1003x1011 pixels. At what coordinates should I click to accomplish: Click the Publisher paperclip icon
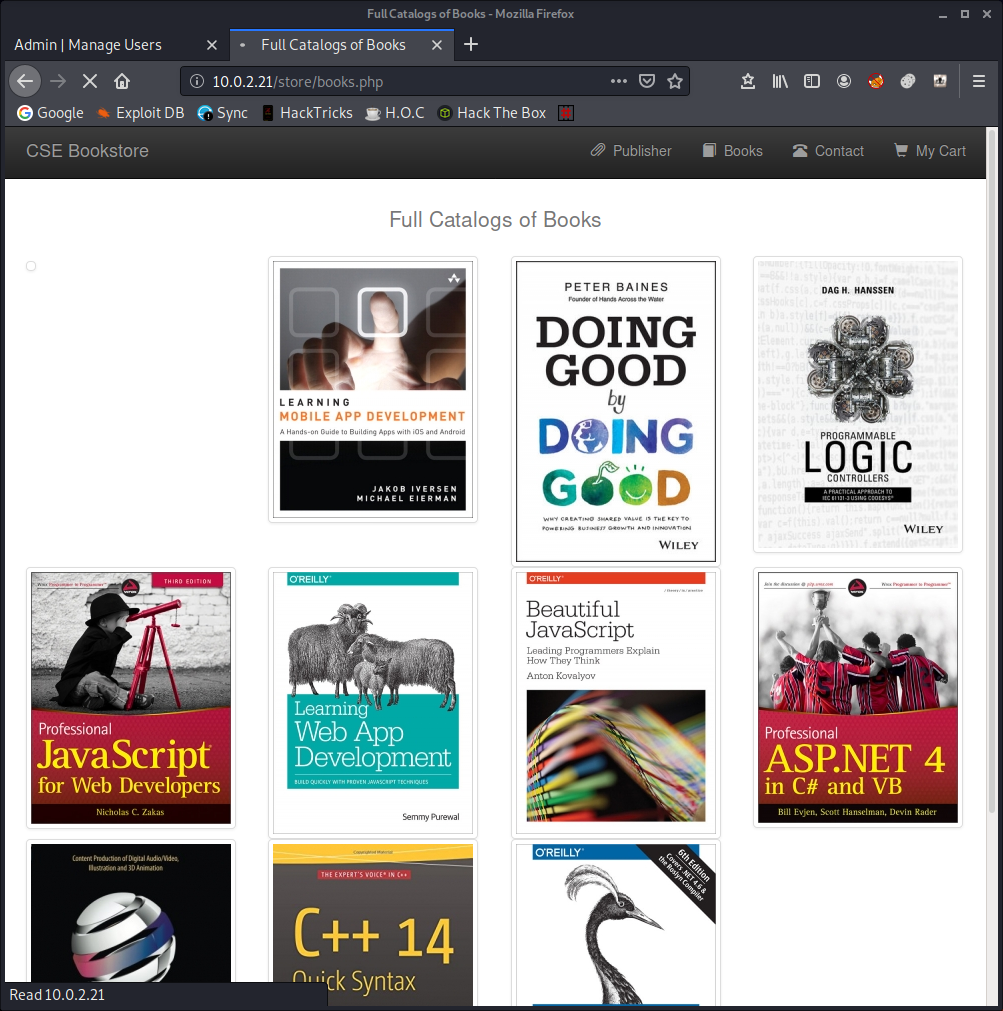coord(597,150)
